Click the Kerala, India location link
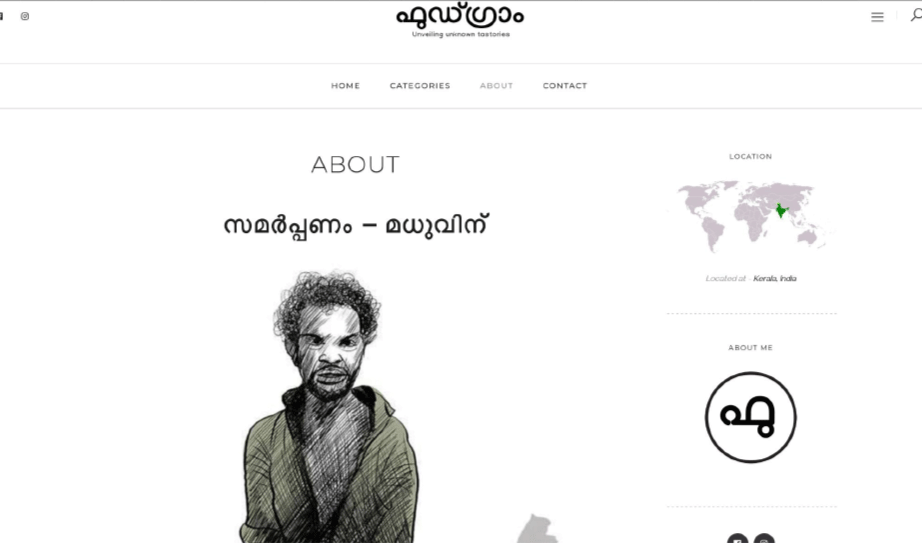This screenshot has width=922, height=543. point(774,278)
